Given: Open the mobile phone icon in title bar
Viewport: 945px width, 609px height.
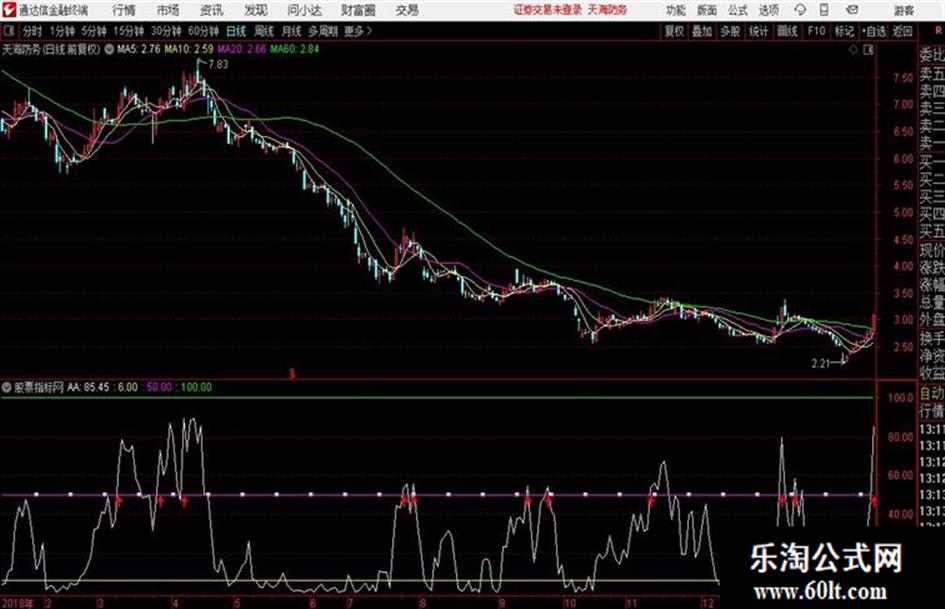Looking at the screenshot, I should coord(824,10).
